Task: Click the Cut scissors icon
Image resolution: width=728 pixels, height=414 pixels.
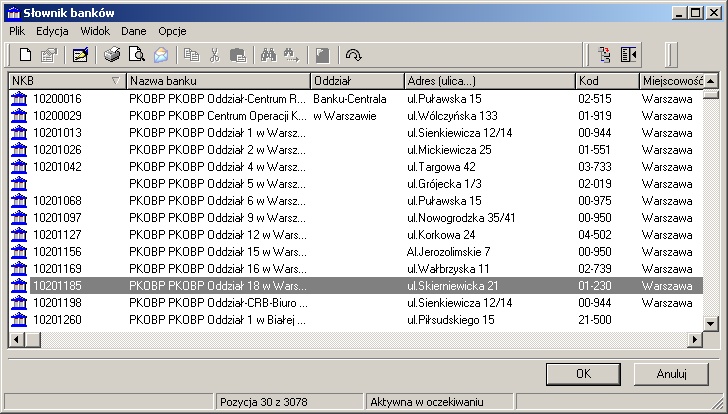Action: coord(214,55)
